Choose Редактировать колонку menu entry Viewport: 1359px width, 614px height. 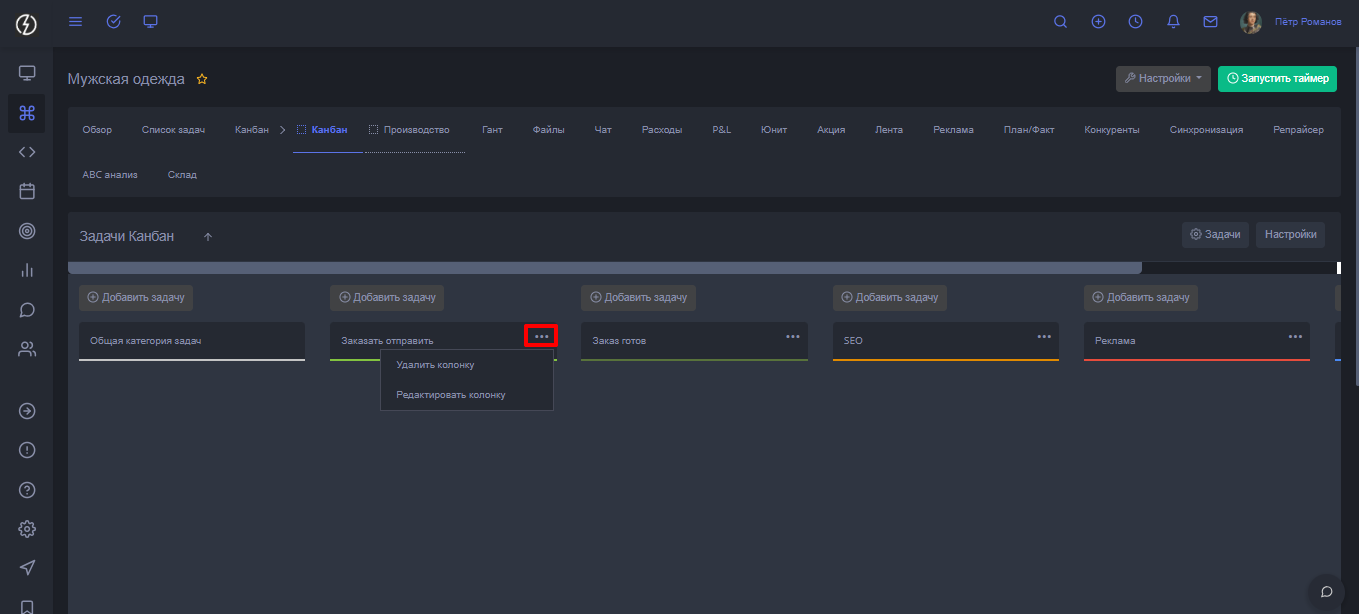[x=451, y=395]
